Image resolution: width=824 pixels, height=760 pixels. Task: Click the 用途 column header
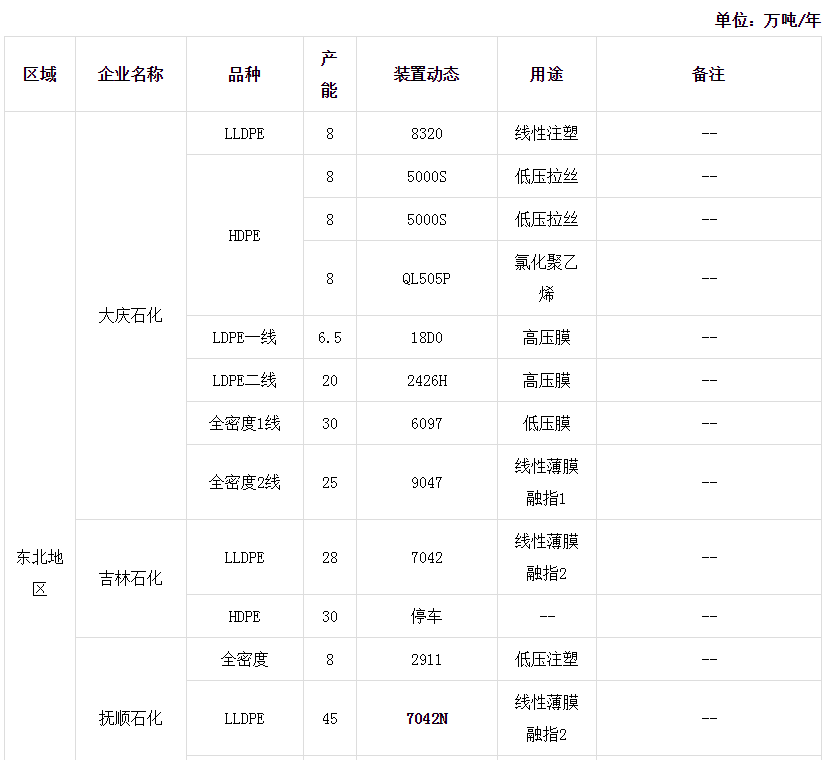coord(547,74)
